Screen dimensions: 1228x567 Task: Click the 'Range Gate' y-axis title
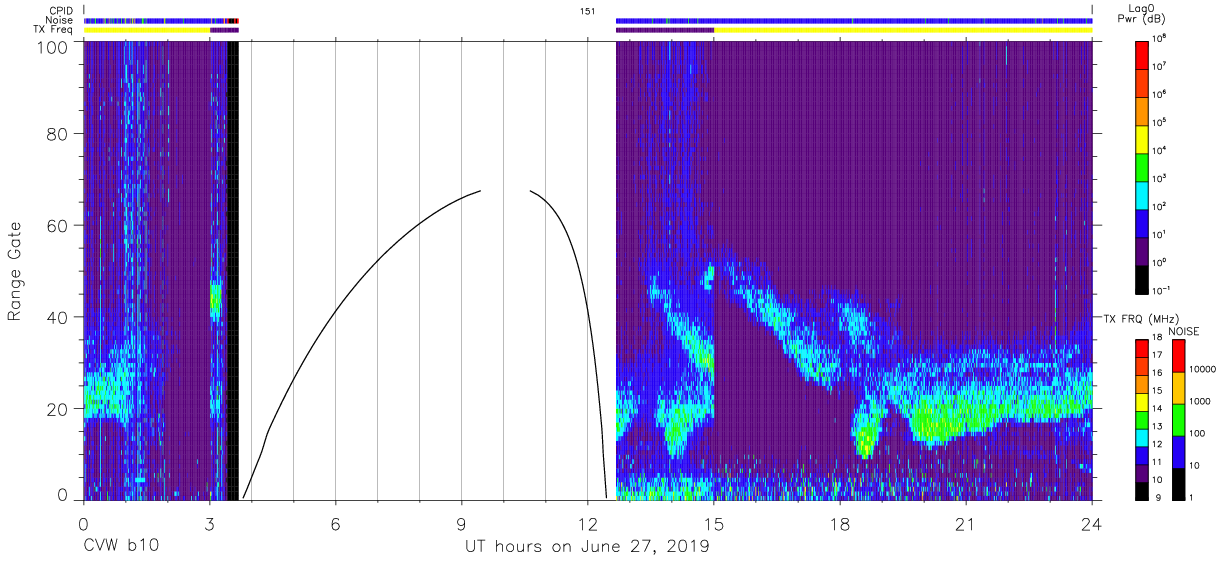[x=15, y=272]
